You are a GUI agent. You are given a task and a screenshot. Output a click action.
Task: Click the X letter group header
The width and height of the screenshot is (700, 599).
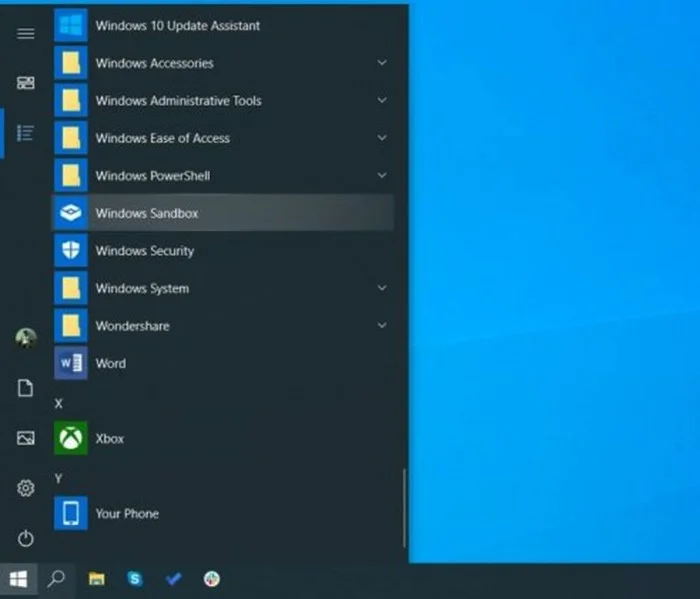pos(58,403)
